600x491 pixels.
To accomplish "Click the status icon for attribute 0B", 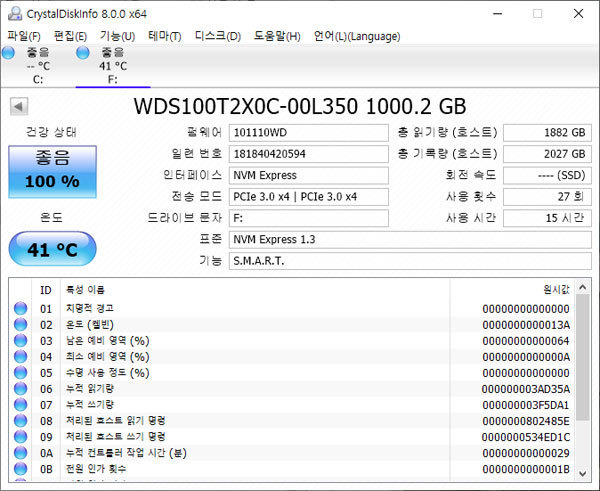I will click(21, 469).
